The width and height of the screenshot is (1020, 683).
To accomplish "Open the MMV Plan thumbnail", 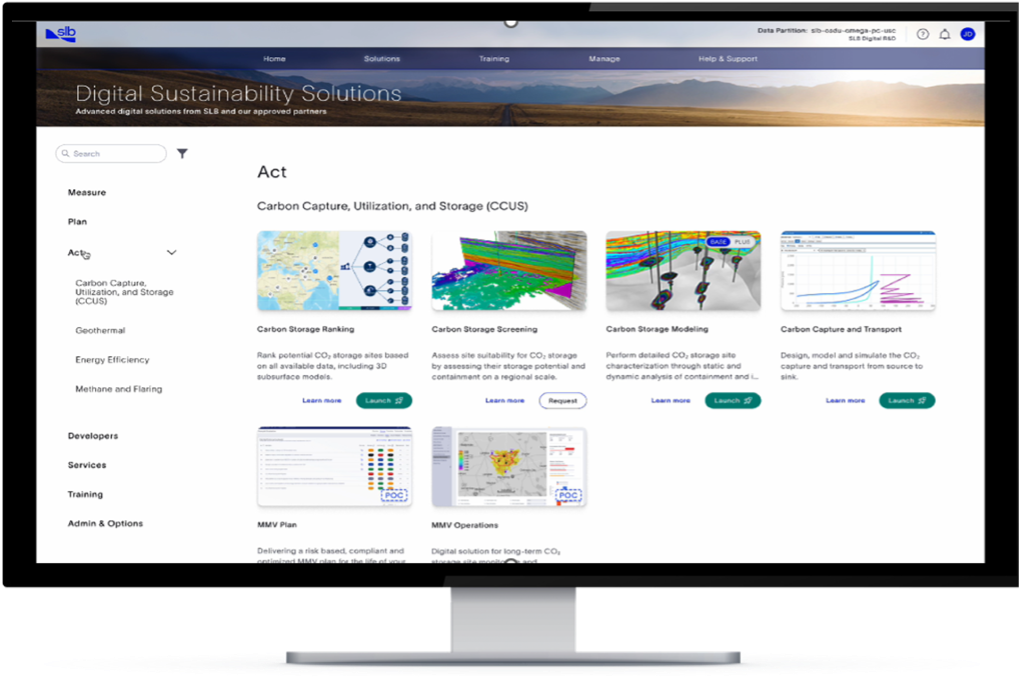I will (x=334, y=466).
